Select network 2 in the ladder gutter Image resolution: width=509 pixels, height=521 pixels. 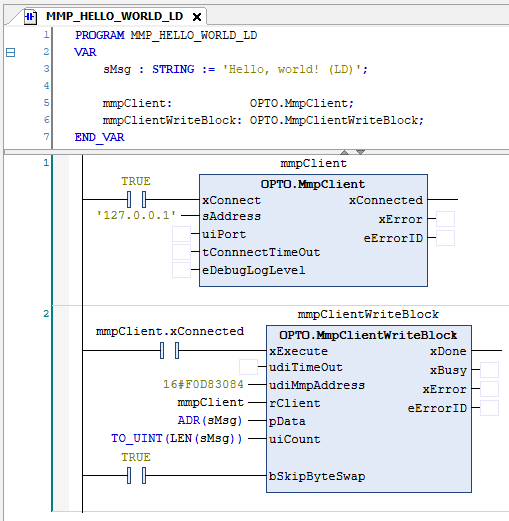46,314
